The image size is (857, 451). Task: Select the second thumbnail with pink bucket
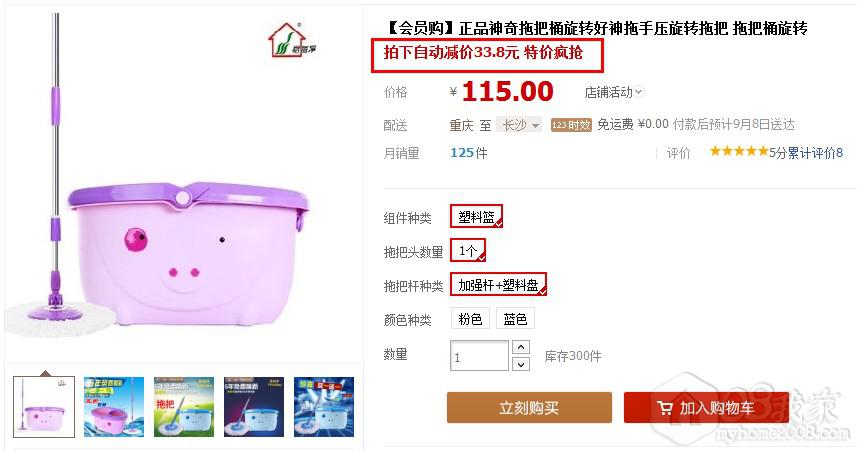coord(114,407)
